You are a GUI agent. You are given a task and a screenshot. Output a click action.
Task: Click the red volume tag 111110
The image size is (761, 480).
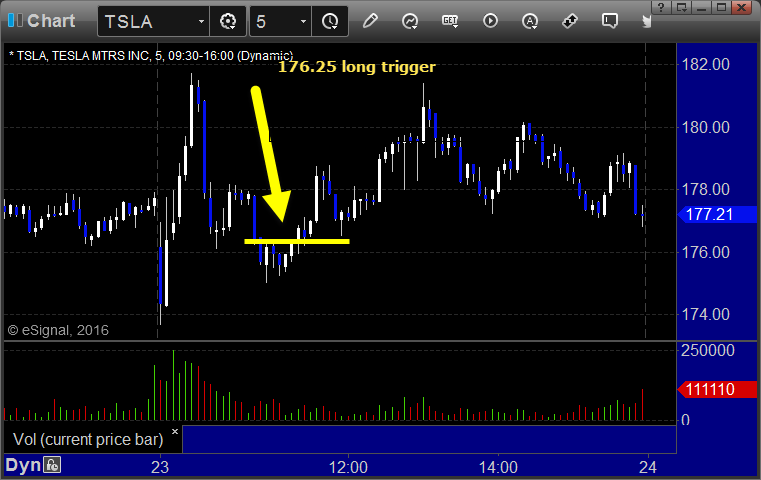tap(717, 389)
